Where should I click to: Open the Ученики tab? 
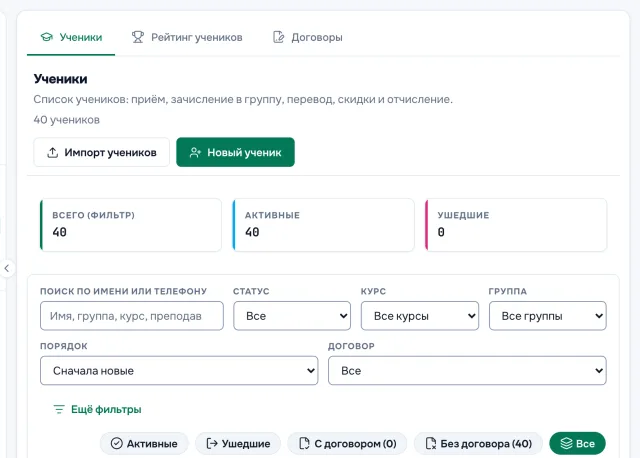tap(71, 37)
